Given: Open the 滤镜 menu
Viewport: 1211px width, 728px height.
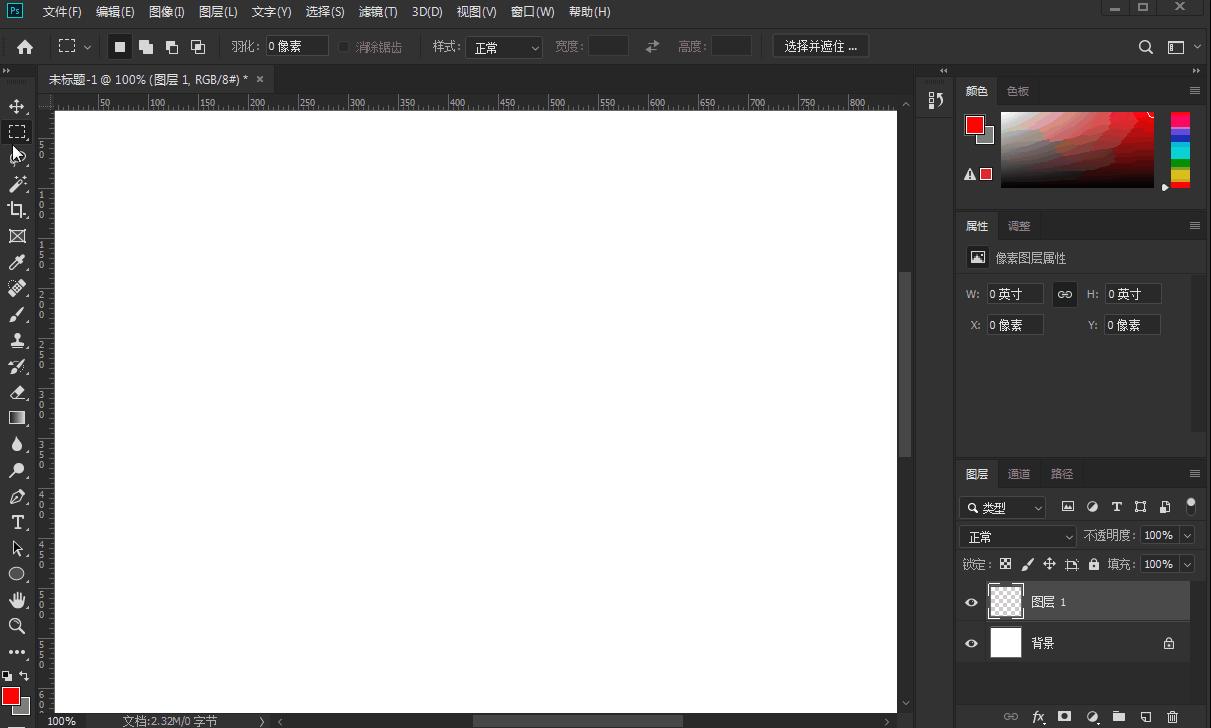Looking at the screenshot, I should (x=378, y=11).
